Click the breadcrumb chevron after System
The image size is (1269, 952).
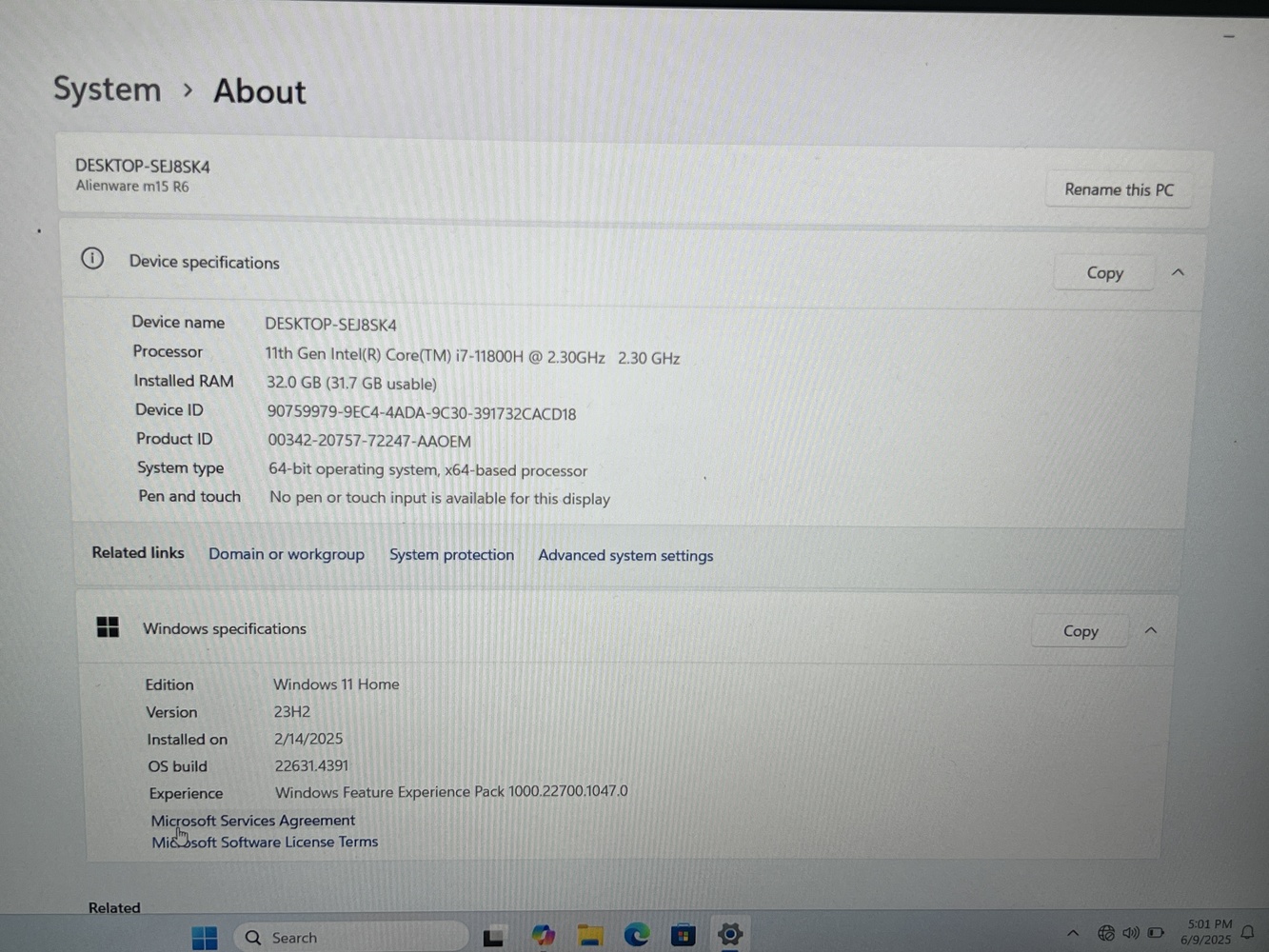(188, 90)
